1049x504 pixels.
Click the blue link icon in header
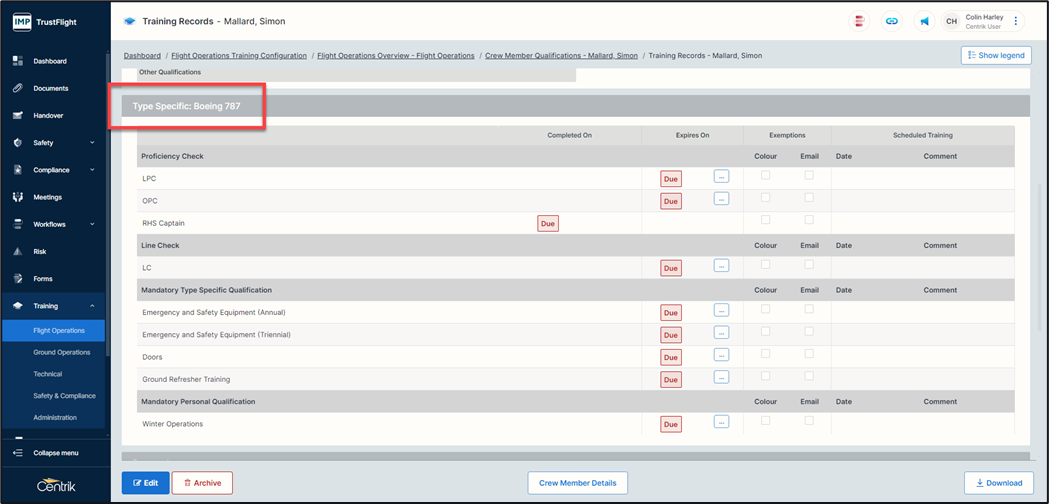tap(892, 21)
